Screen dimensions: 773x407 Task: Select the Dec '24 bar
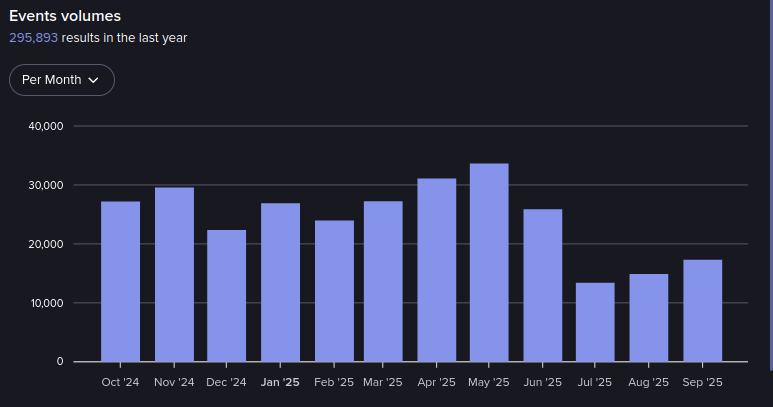coord(227,295)
